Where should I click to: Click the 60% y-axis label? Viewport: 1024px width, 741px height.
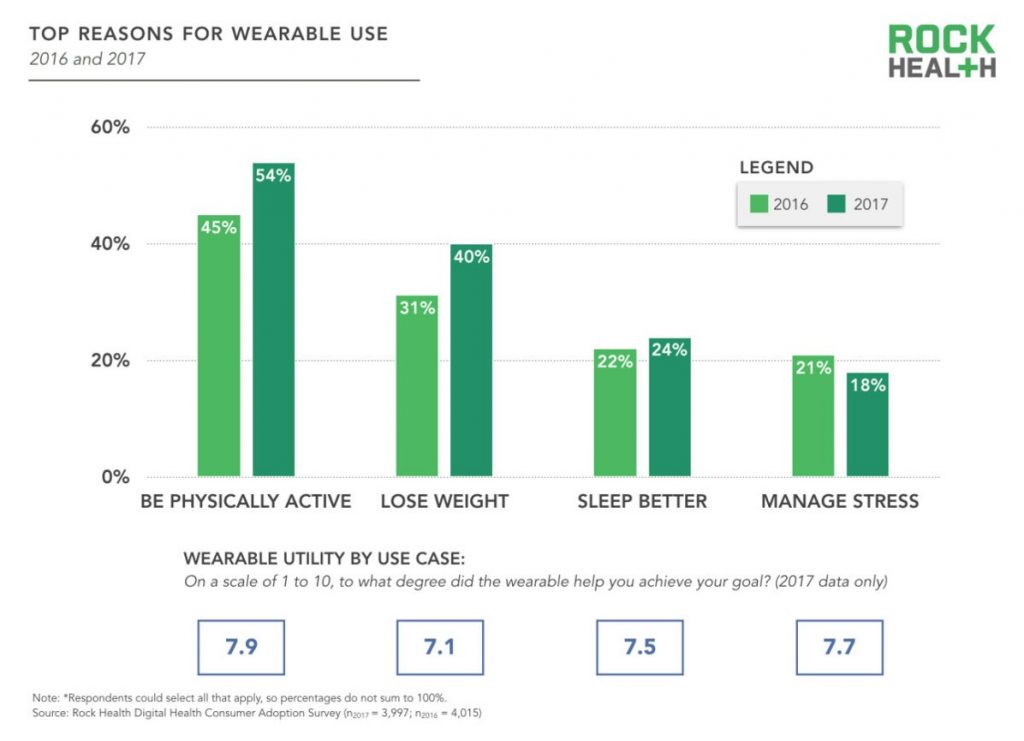[112, 128]
